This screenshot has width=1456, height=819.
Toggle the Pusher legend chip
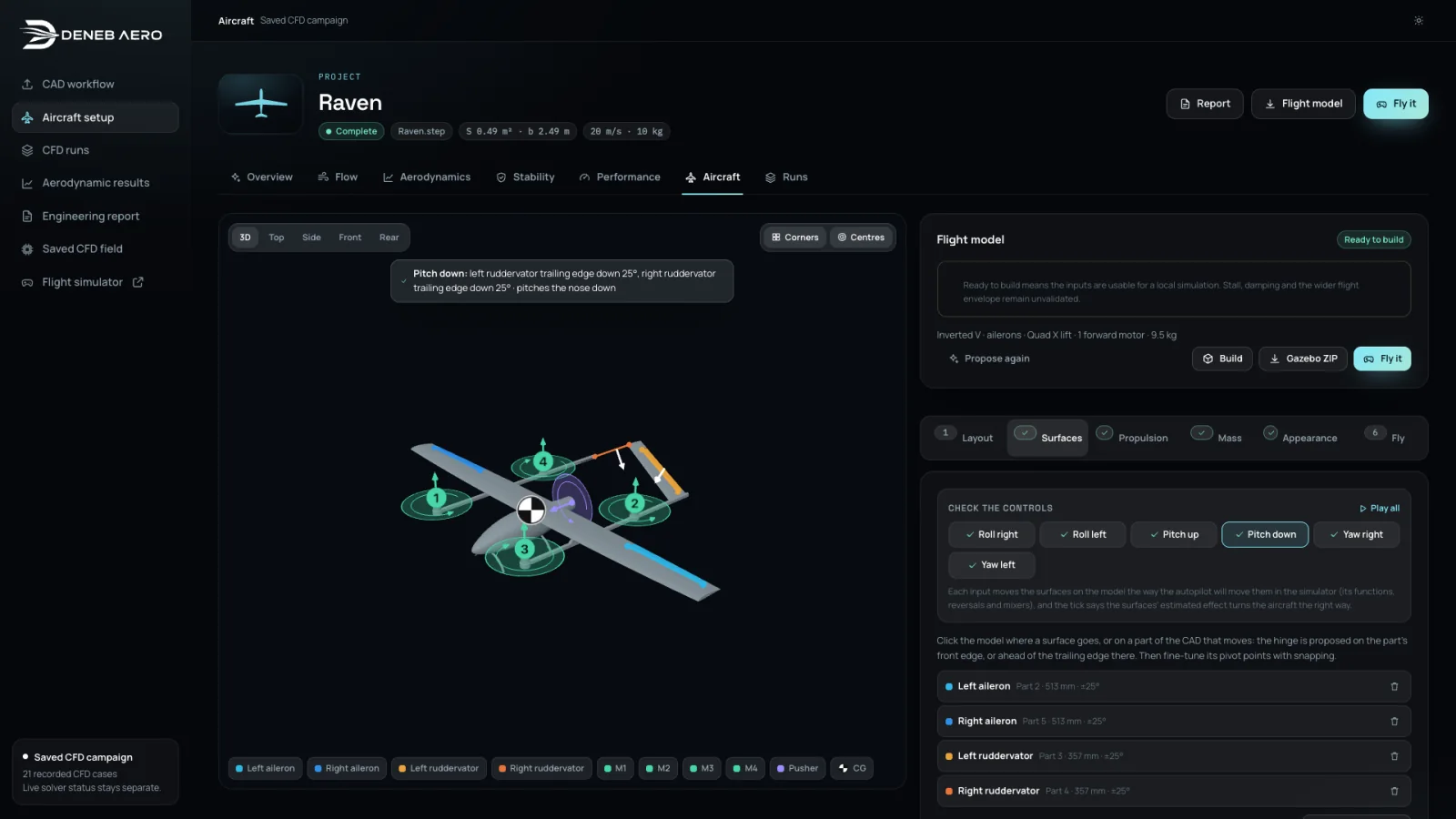797,769
